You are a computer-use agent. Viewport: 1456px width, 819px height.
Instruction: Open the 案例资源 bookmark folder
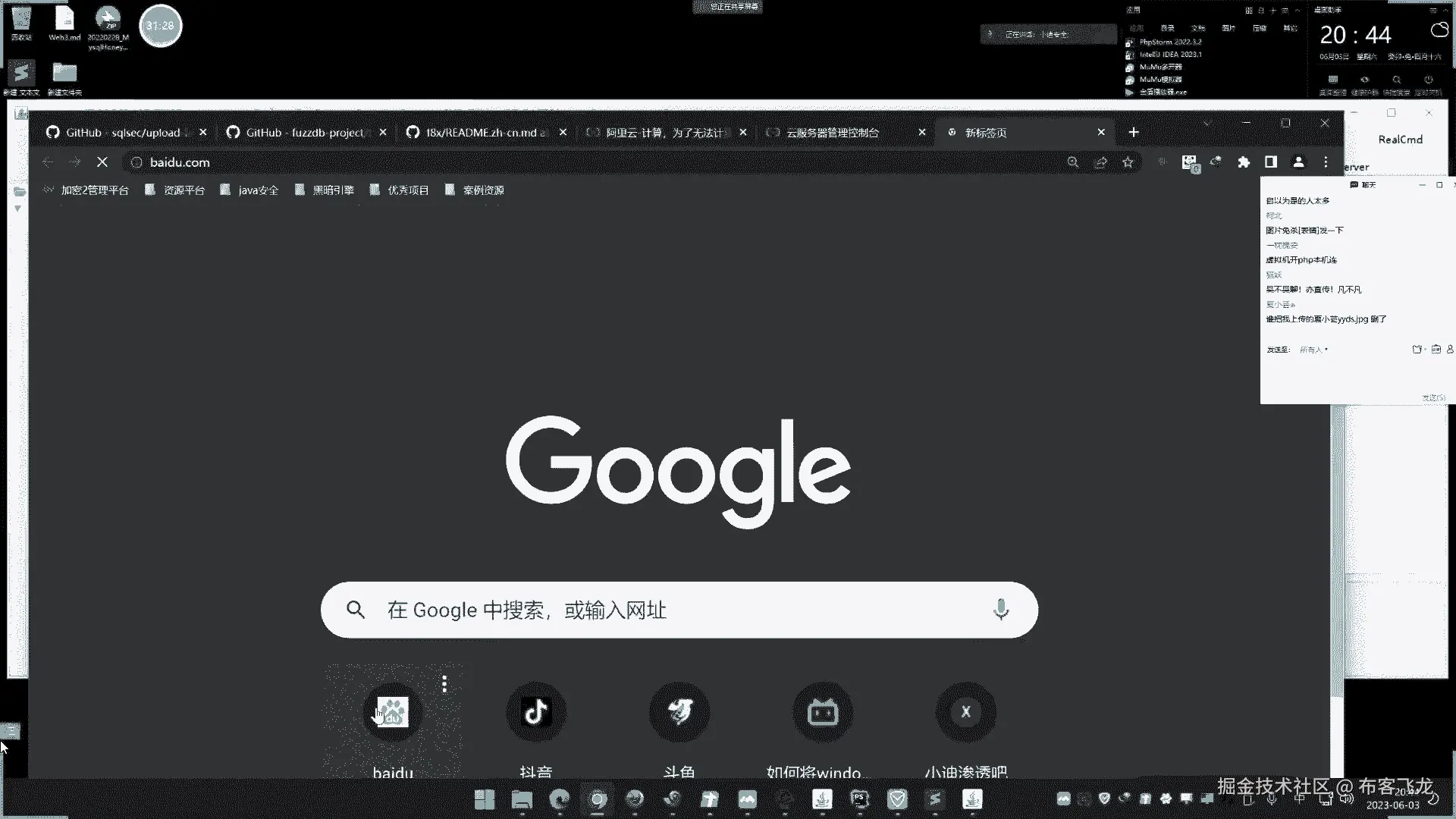tap(475, 190)
